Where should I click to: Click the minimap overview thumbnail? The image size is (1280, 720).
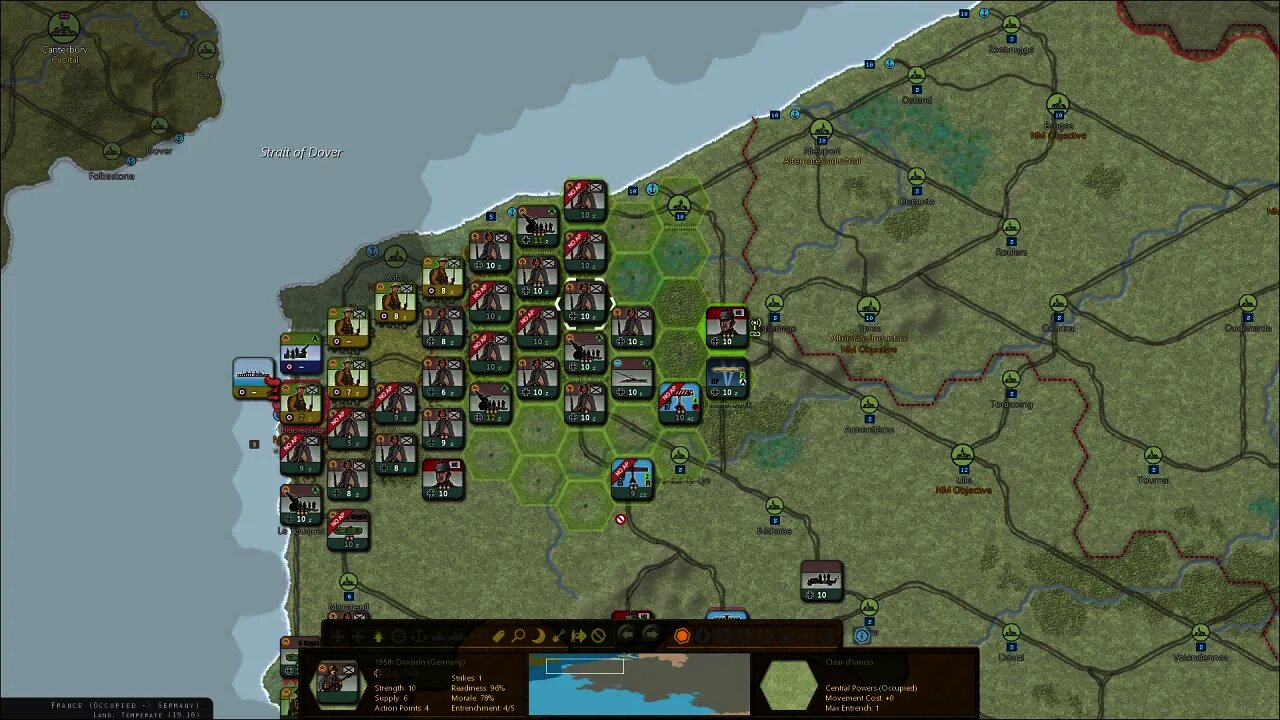point(639,684)
